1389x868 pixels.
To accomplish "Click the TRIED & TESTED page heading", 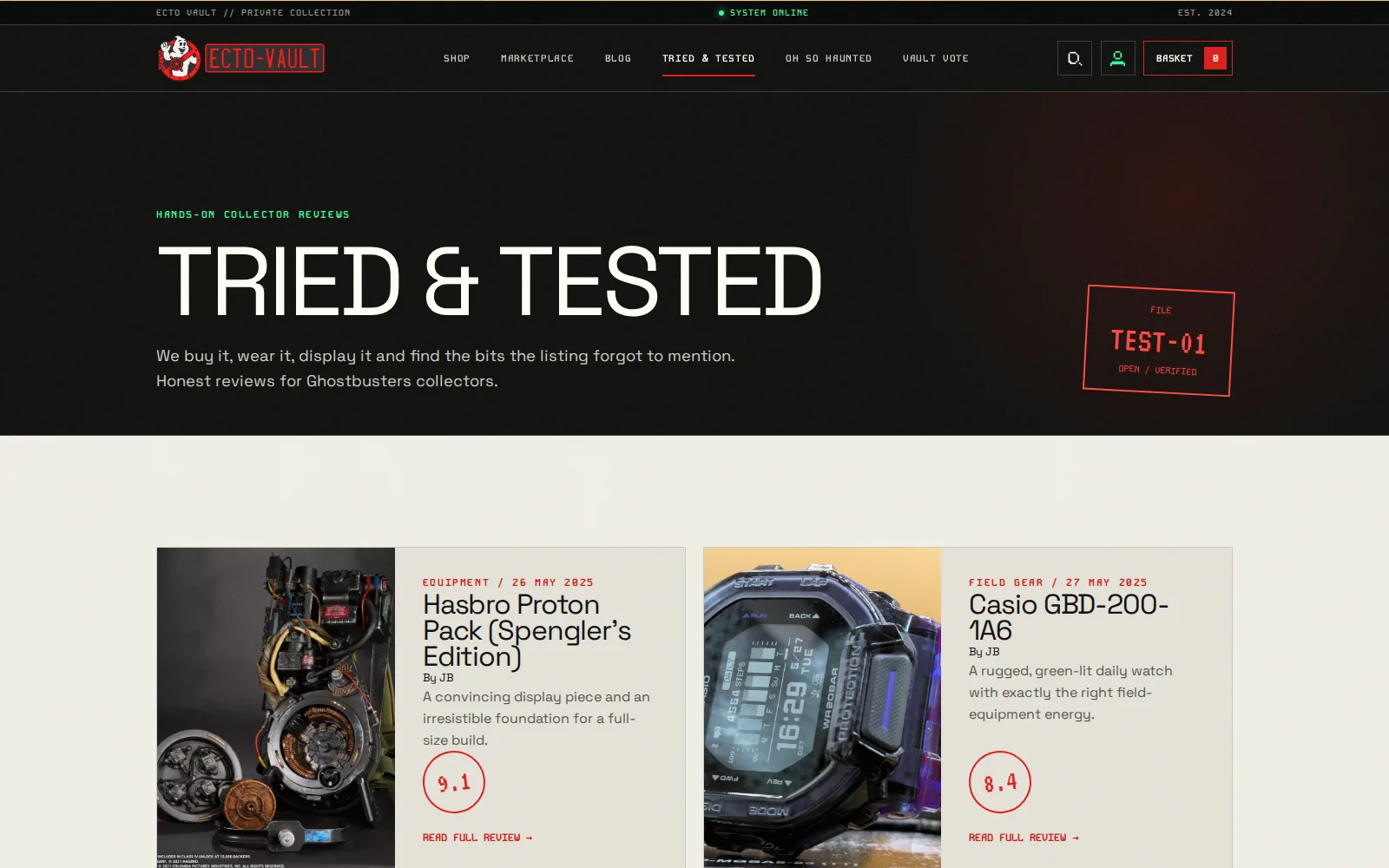I will 490,281.
